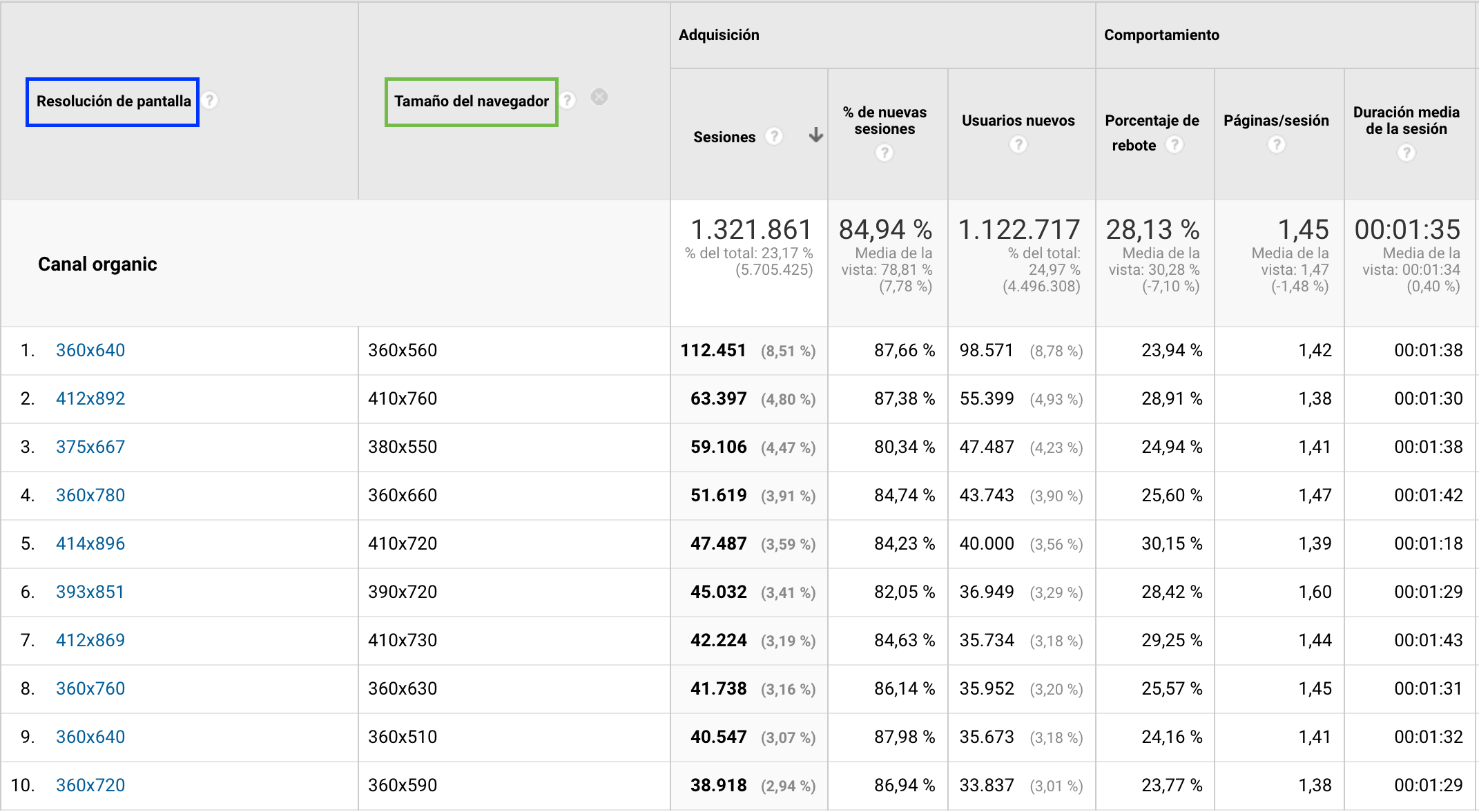
Task: Open the 360x780 resolution link
Action: click(90, 495)
